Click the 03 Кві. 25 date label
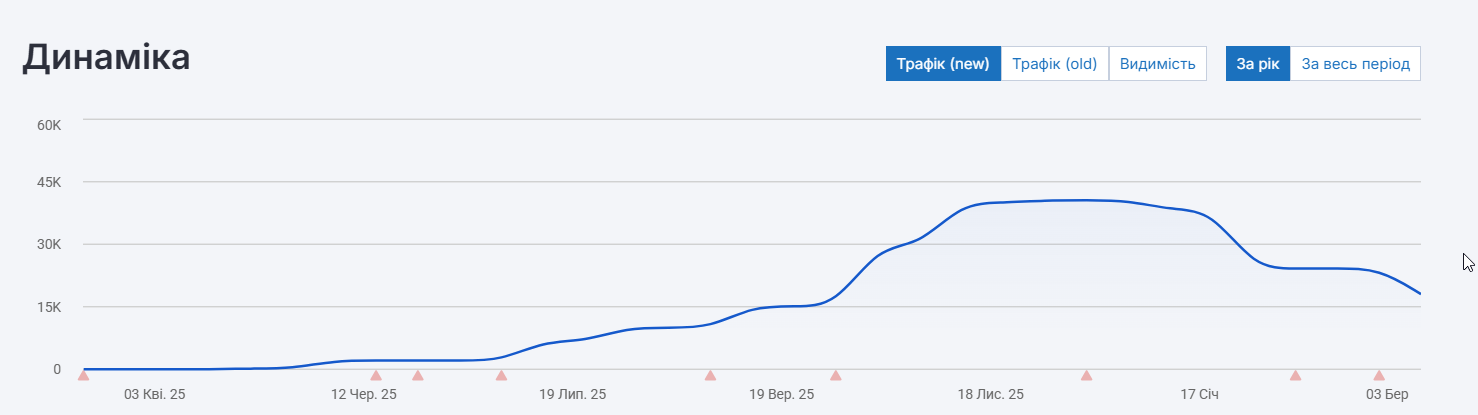Viewport: 1478px width, 415px height. pyautogui.click(x=154, y=395)
